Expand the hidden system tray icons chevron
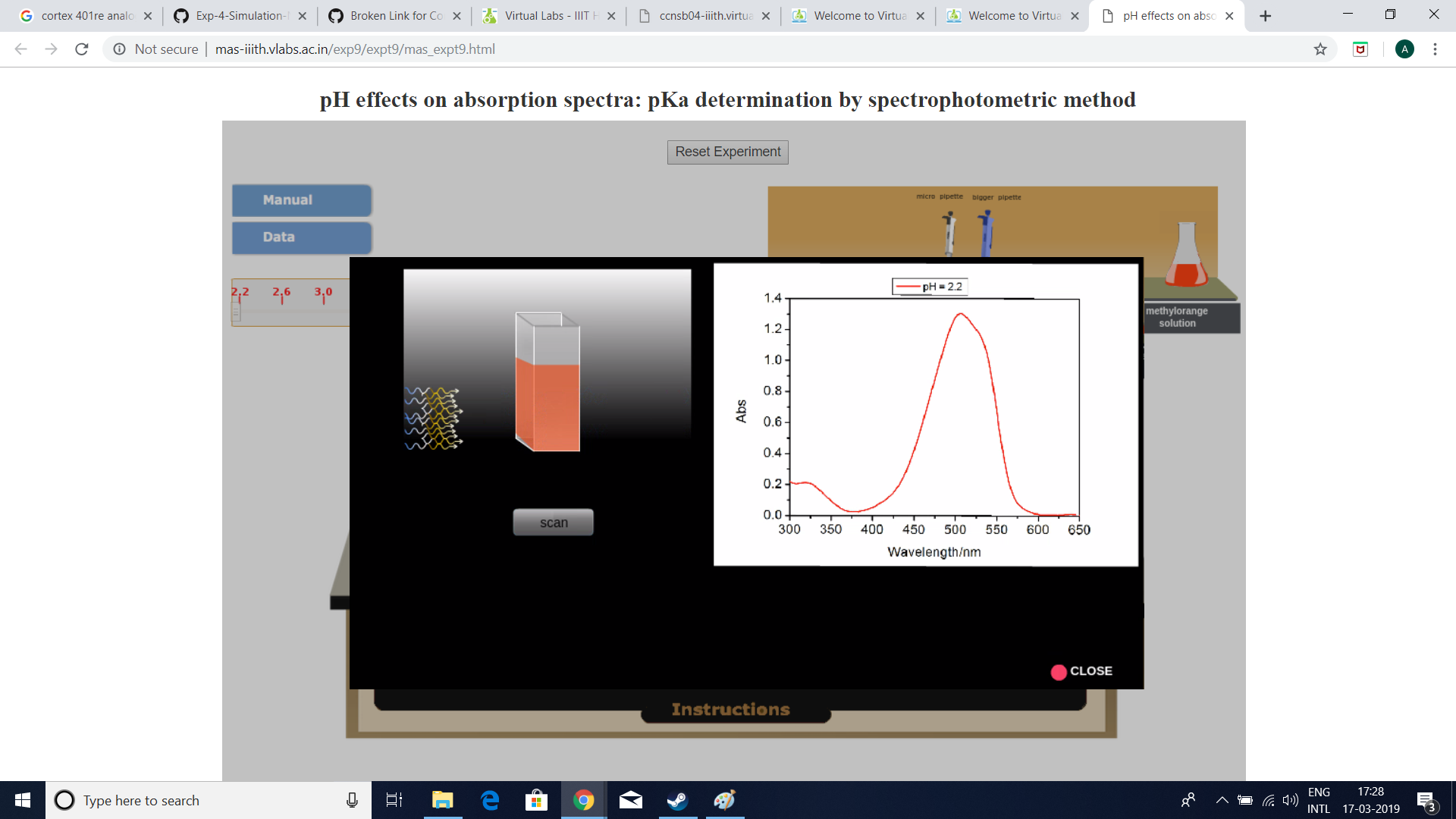 pos(1222,800)
